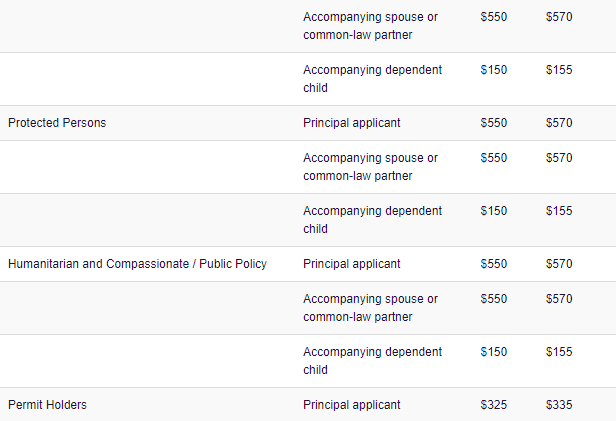Click $570 fee in Protected Persons principal row
This screenshot has height=421, width=616.
click(x=559, y=123)
